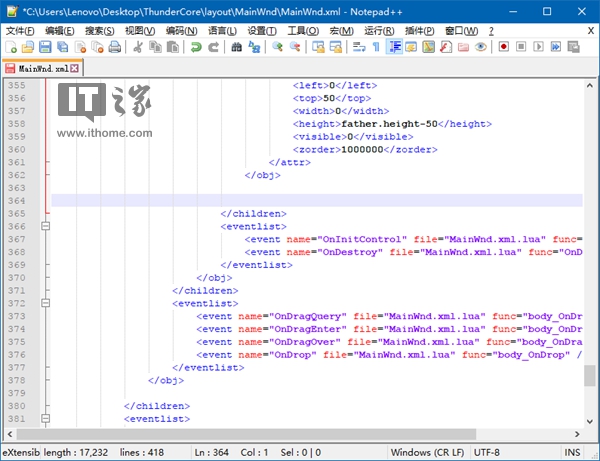
Task: Open the 插件(P) plugins menu
Action: point(419,31)
